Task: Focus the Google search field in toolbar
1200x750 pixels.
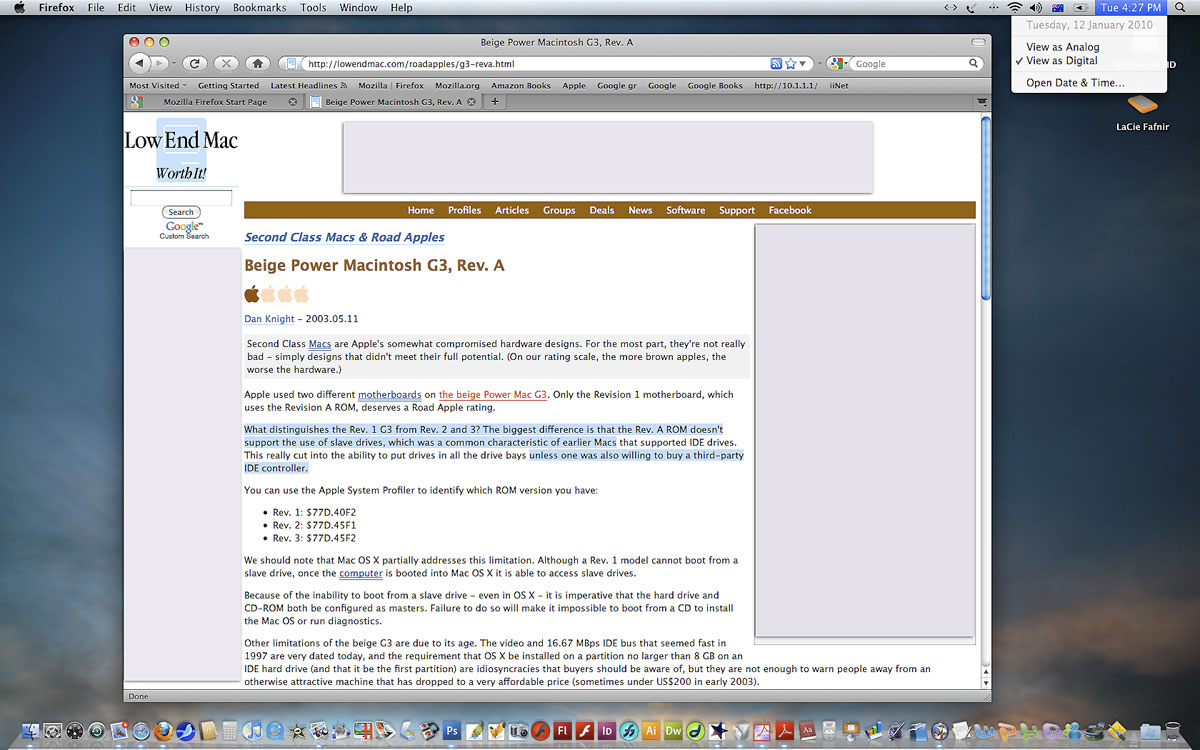Action: tap(908, 63)
